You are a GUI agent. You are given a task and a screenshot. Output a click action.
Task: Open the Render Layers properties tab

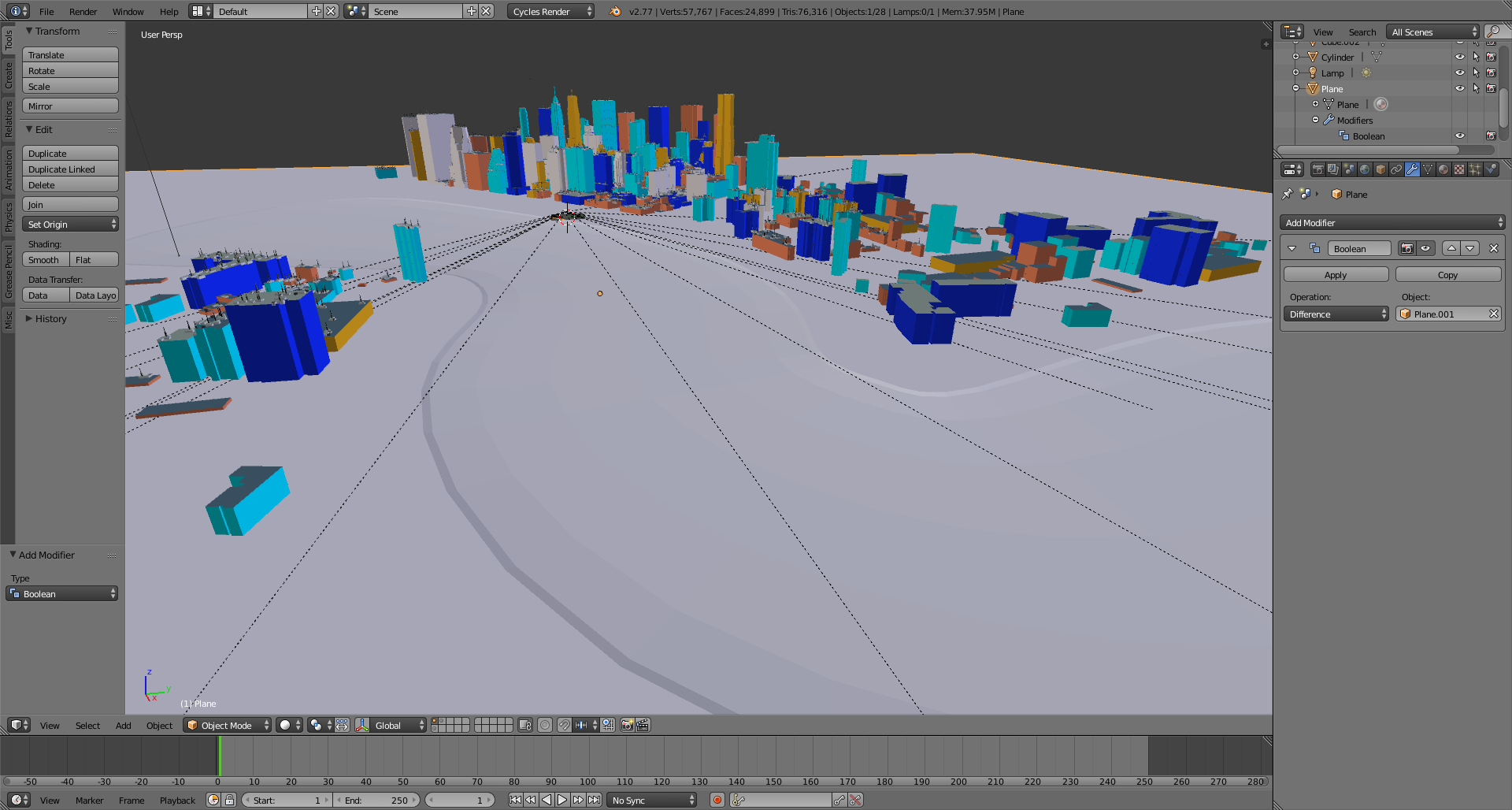coord(1333,169)
